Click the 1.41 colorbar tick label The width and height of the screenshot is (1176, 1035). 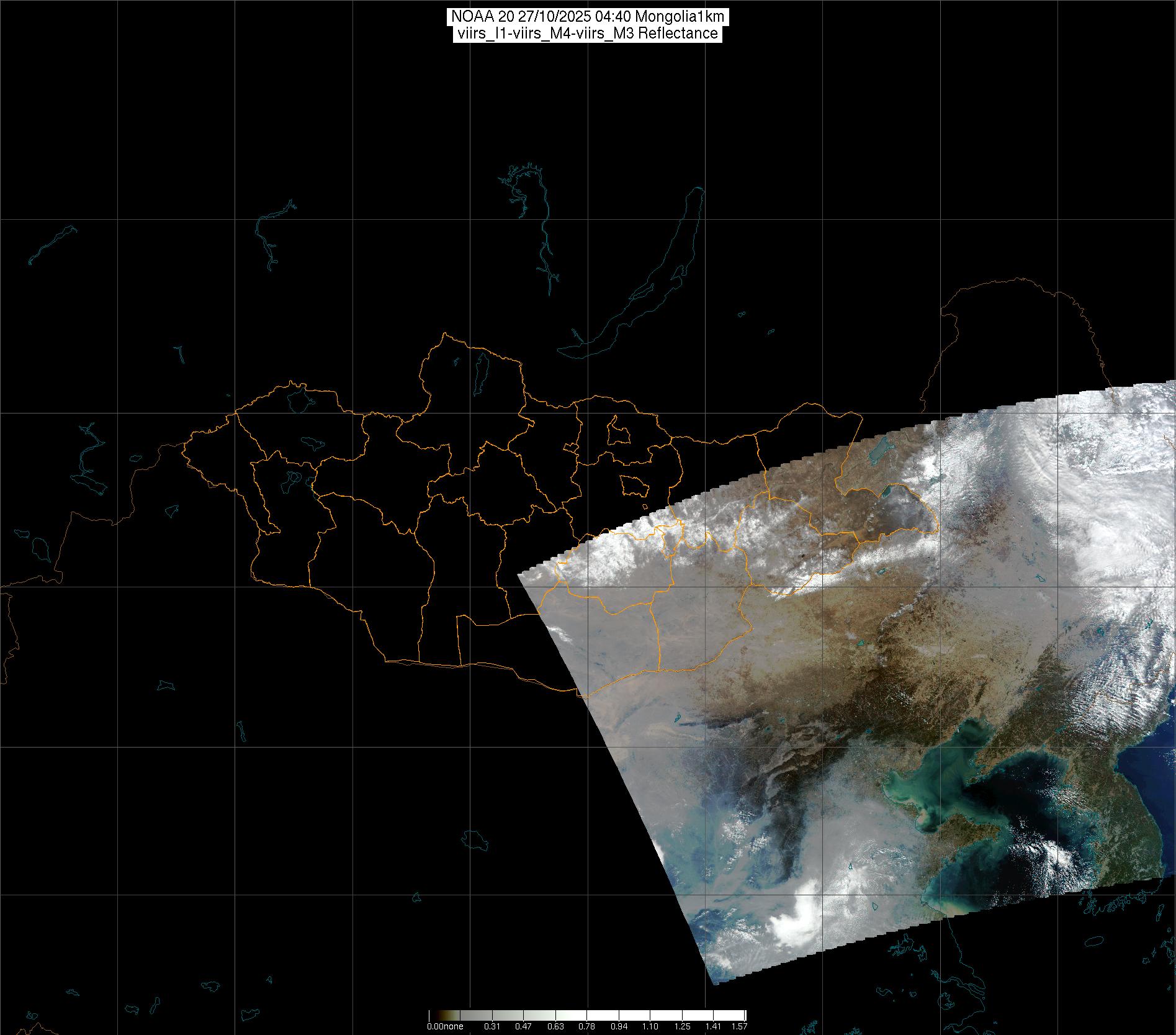click(714, 1026)
